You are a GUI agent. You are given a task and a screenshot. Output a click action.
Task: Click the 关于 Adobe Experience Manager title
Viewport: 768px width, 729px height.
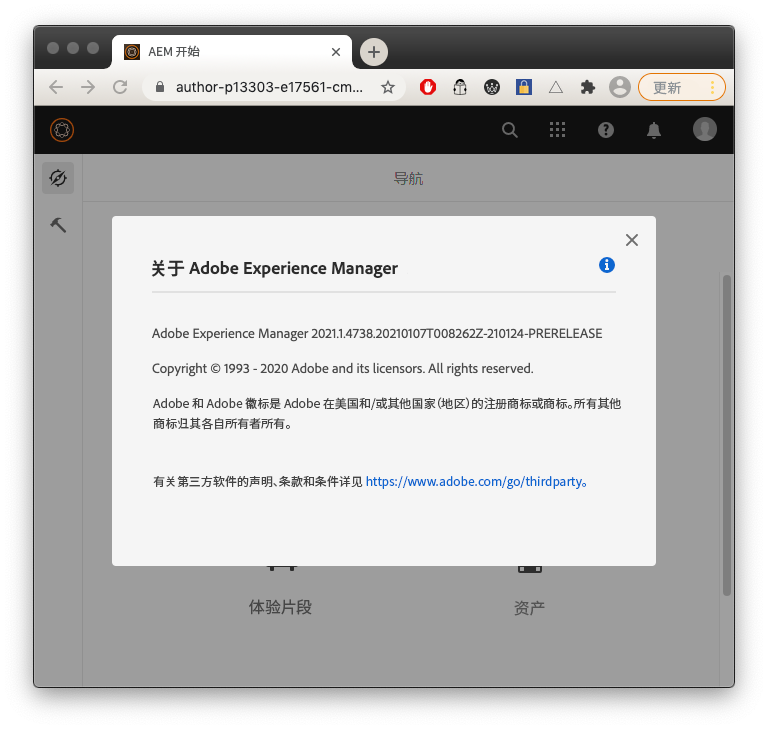point(274,268)
